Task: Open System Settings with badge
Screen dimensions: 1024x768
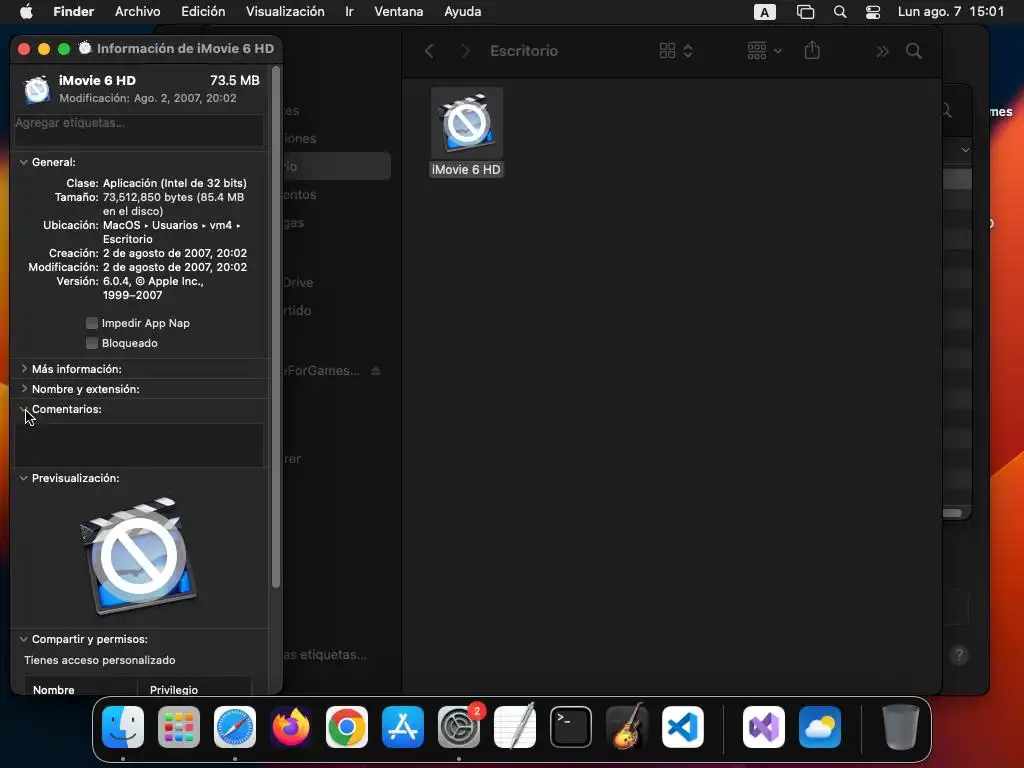Action: [459, 727]
